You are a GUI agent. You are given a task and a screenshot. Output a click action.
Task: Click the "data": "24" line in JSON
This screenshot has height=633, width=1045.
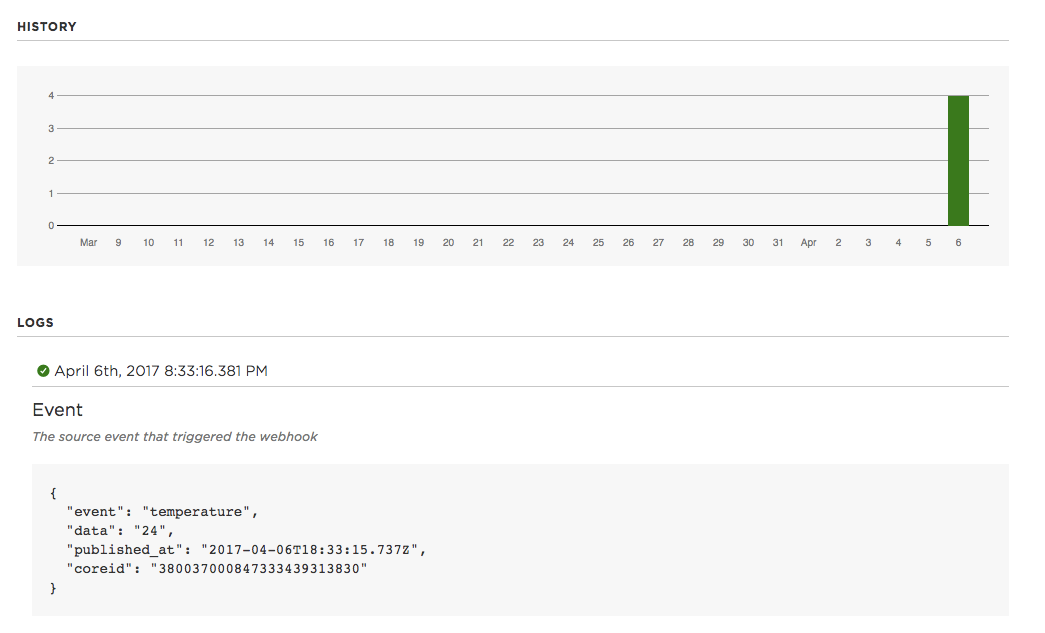coord(120,531)
